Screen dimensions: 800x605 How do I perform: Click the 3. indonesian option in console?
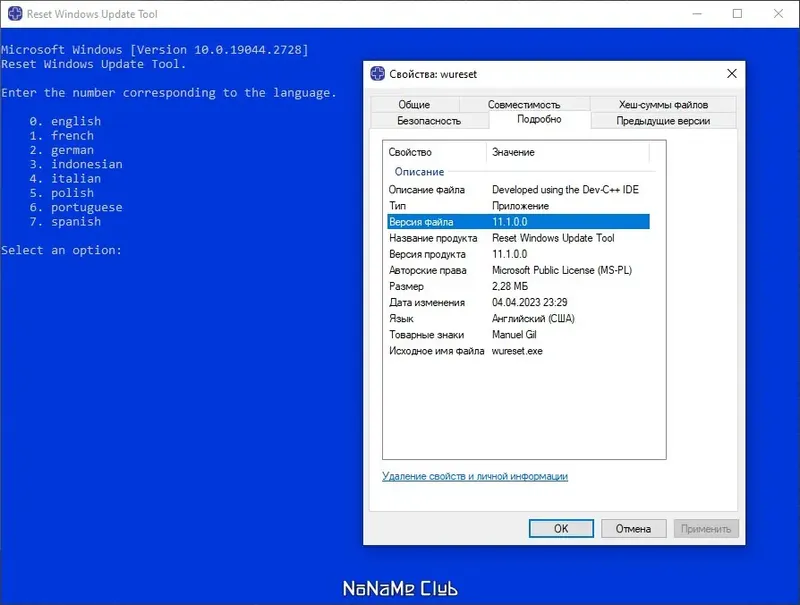coord(76,164)
